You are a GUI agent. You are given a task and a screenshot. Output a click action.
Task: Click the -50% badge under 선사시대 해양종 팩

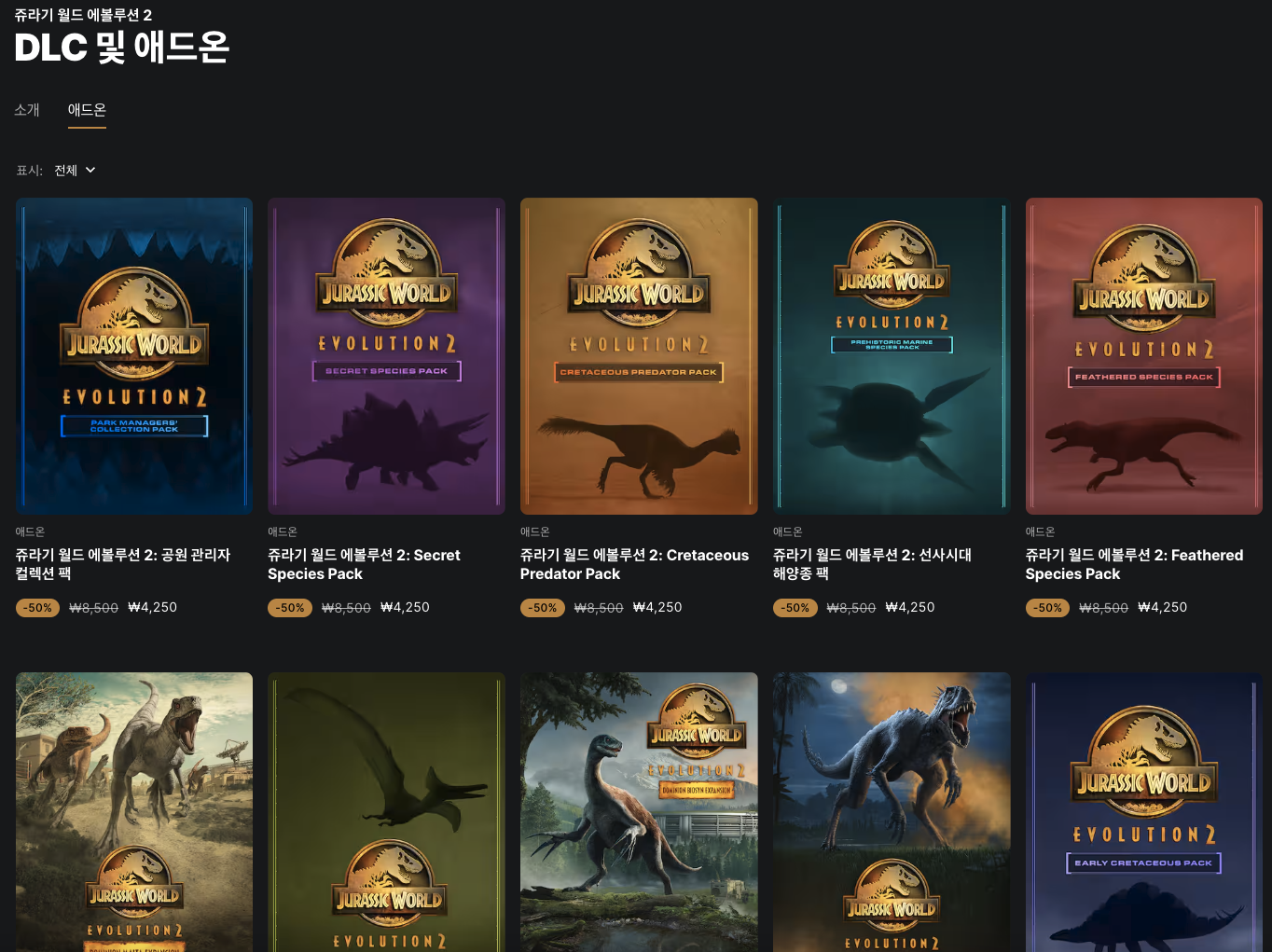[795, 608]
